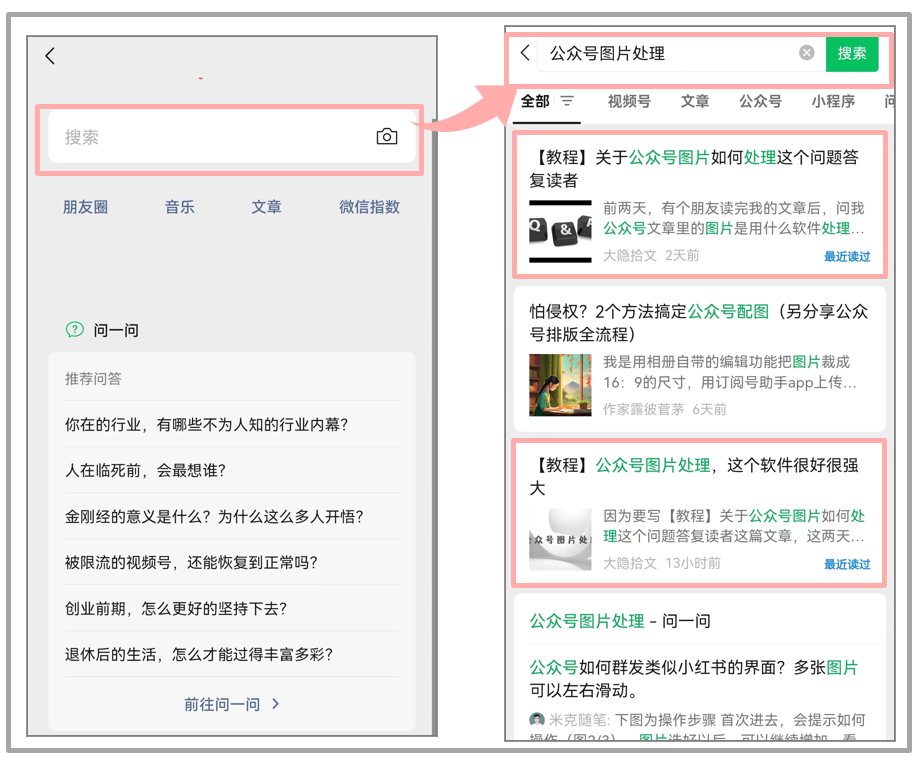This screenshot has height=757, width=919.
Task: Open article 关于公众号图片如何处理这个问题答复读者
Action: point(694,169)
